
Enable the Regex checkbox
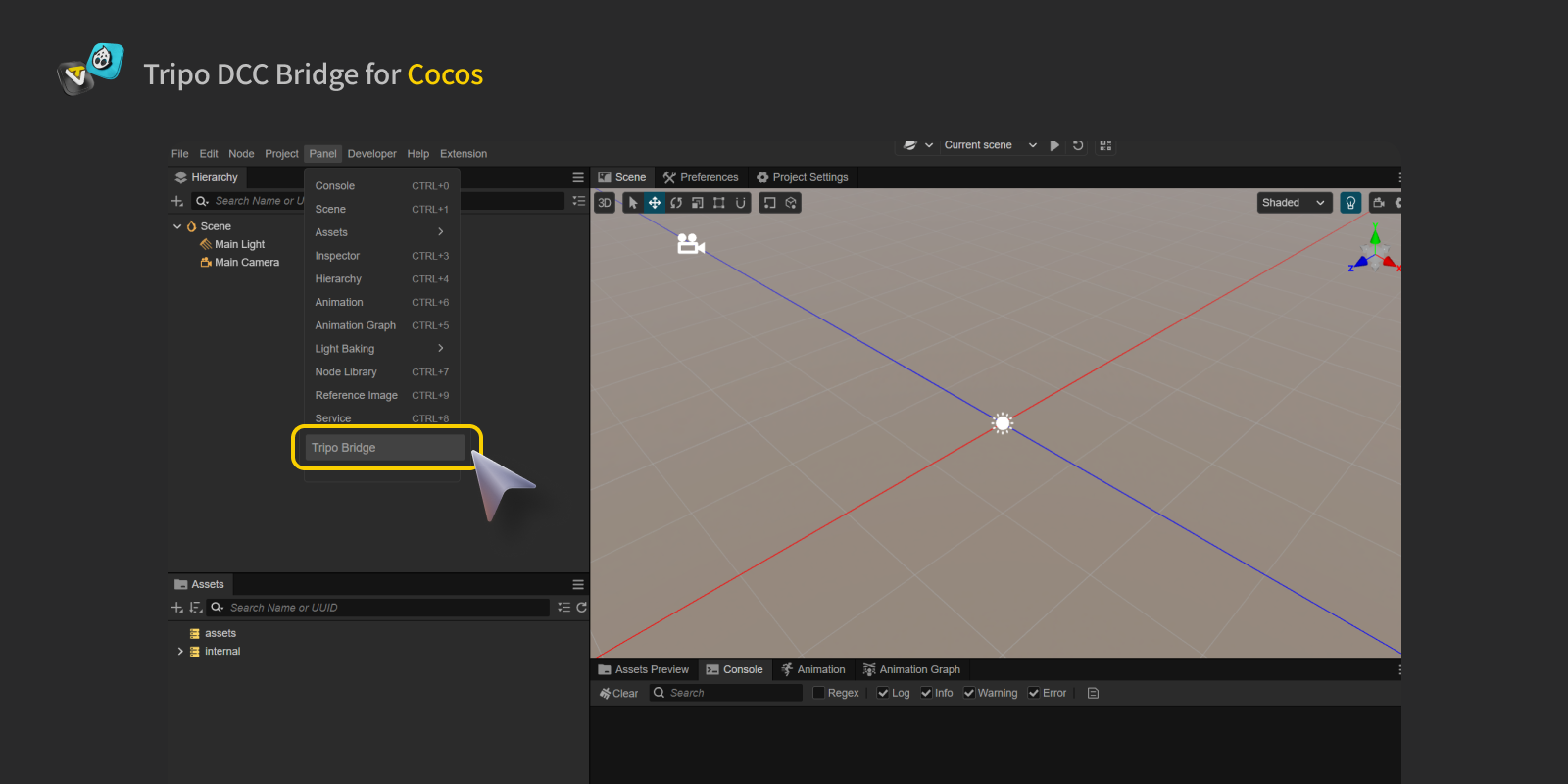pyautogui.click(x=819, y=693)
